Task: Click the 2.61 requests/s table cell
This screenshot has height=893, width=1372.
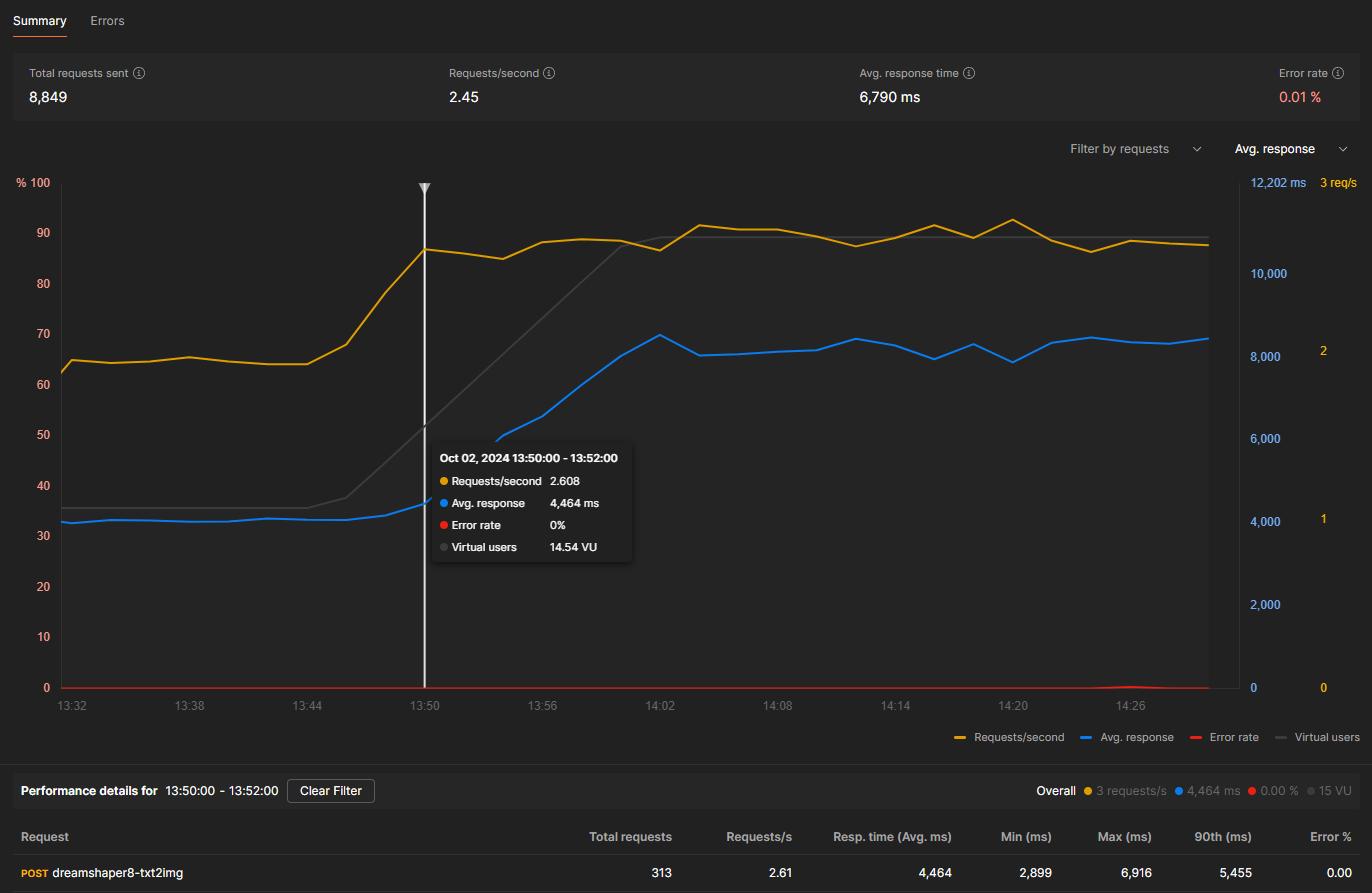Action: point(780,873)
